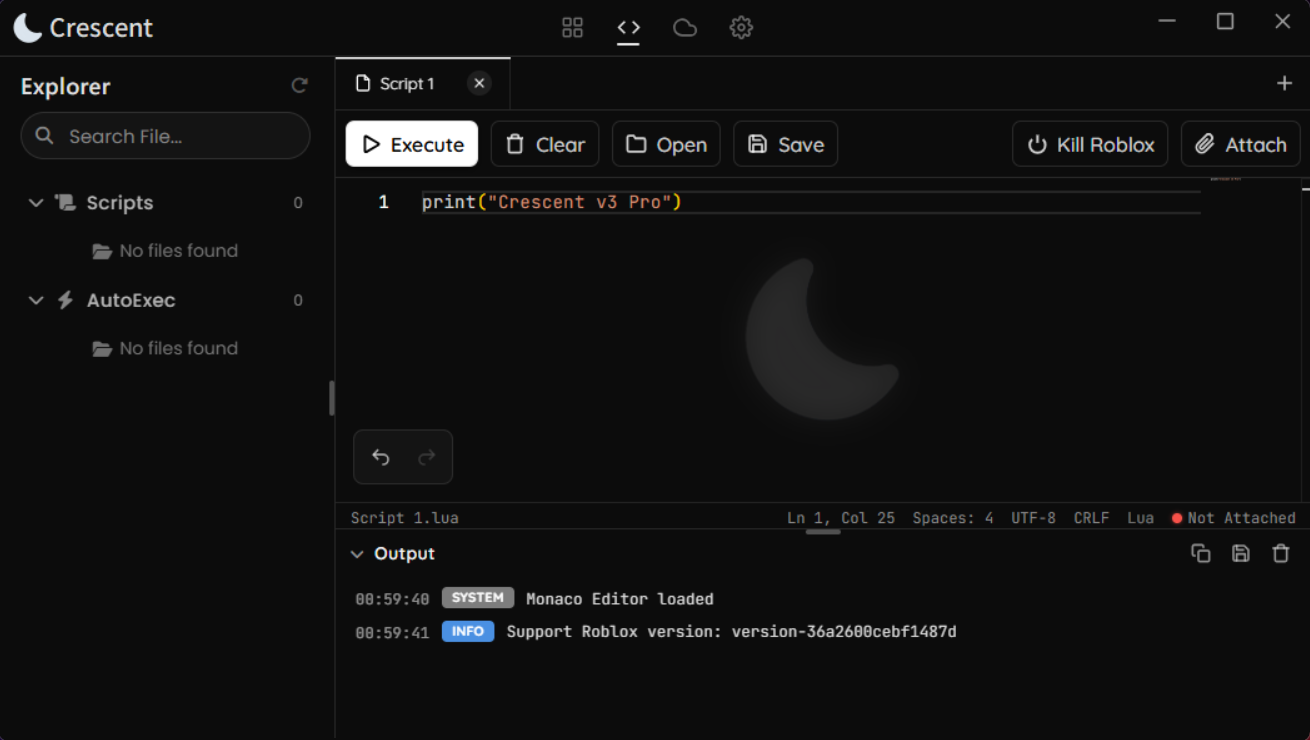This screenshot has width=1310, height=740.
Task: Close the Script 1 tab
Action: tap(479, 84)
